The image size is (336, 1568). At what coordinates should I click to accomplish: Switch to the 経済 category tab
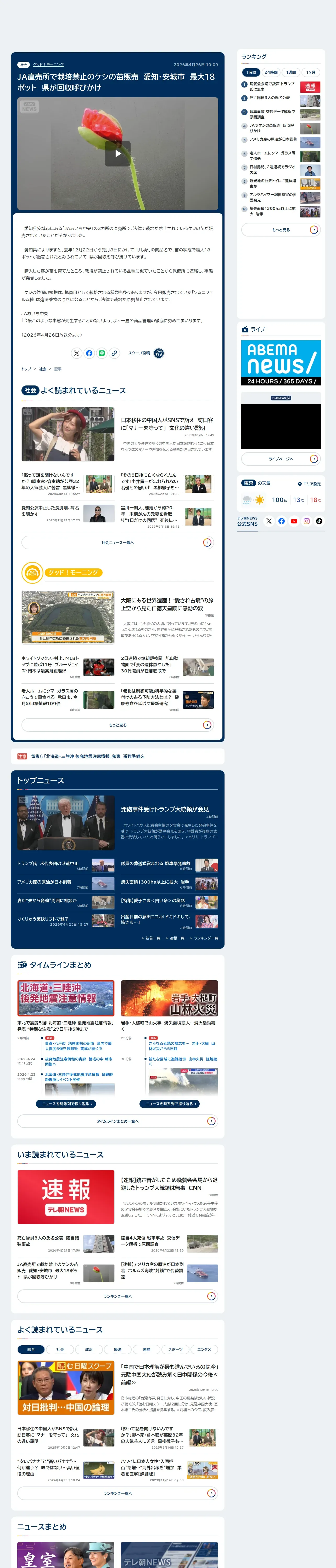coord(118,1350)
